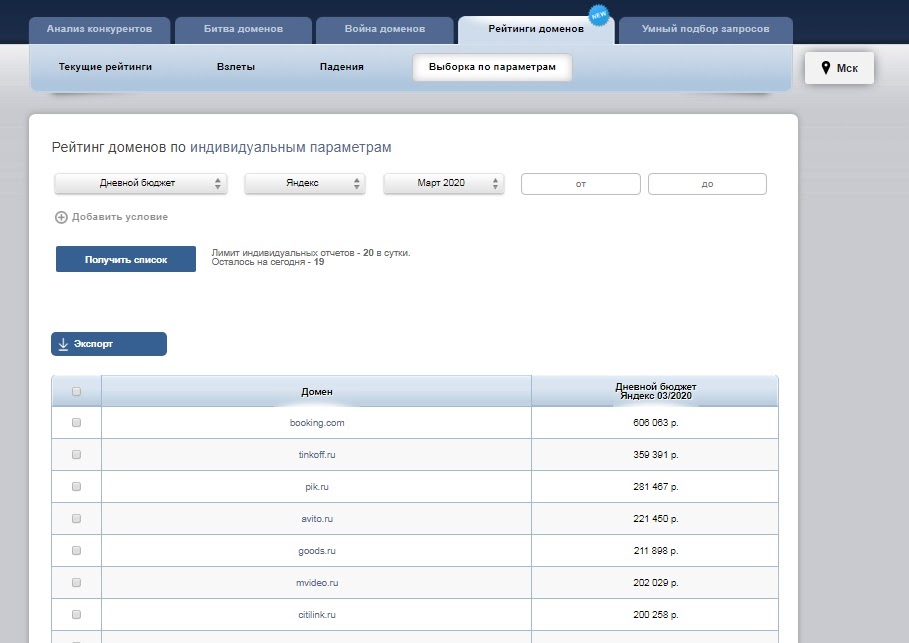Check the box for pik.ru row
The width and height of the screenshot is (909, 643).
[x=76, y=486]
